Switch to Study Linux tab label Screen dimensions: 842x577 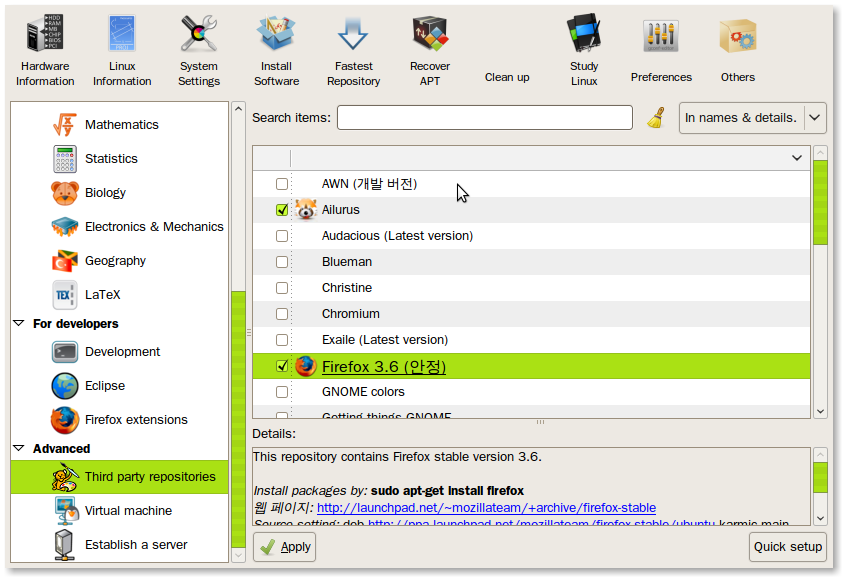[x=584, y=74]
